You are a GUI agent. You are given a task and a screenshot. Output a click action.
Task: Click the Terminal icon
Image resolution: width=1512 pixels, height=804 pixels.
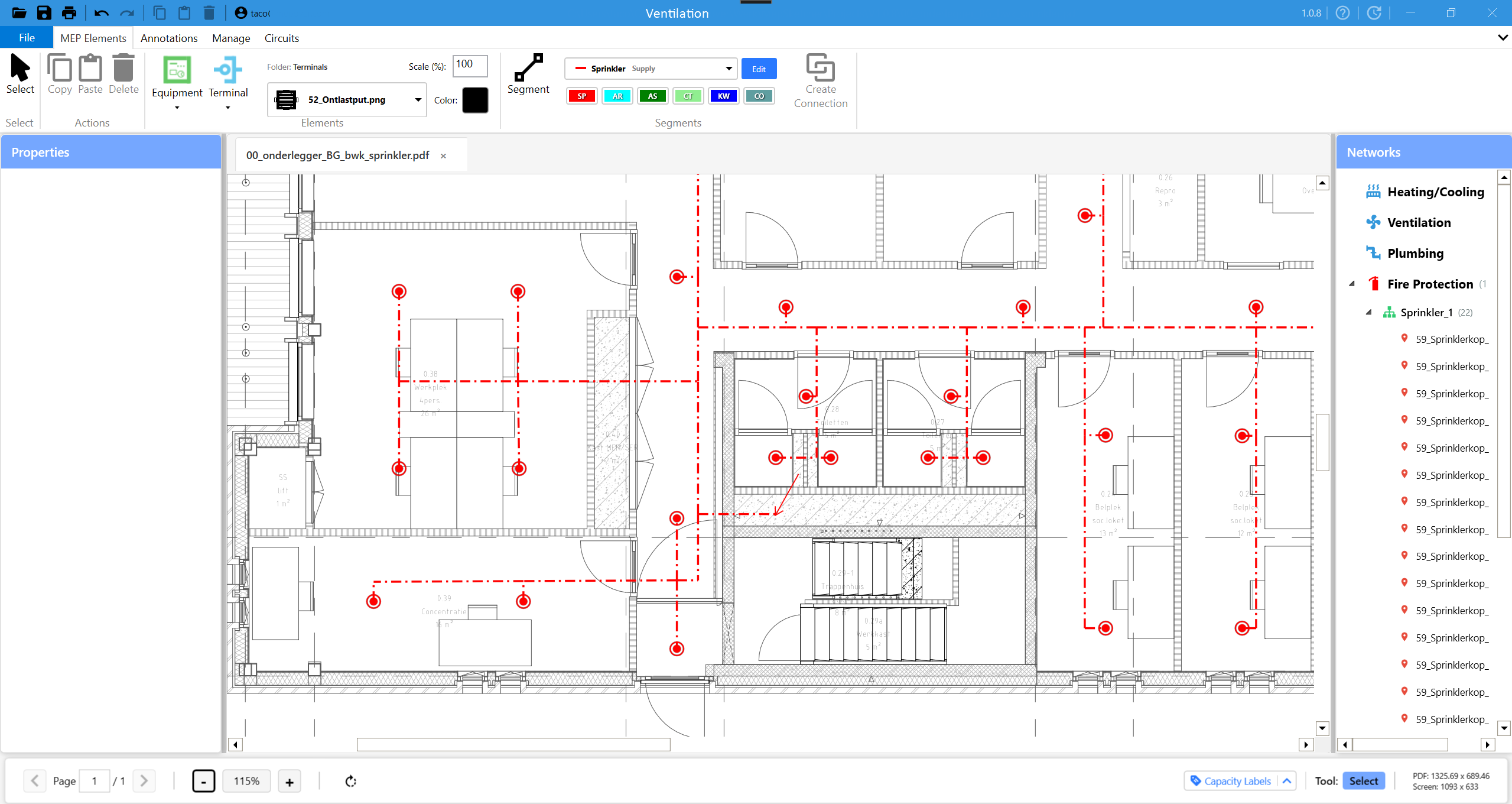pyautogui.click(x=228, y=71)
